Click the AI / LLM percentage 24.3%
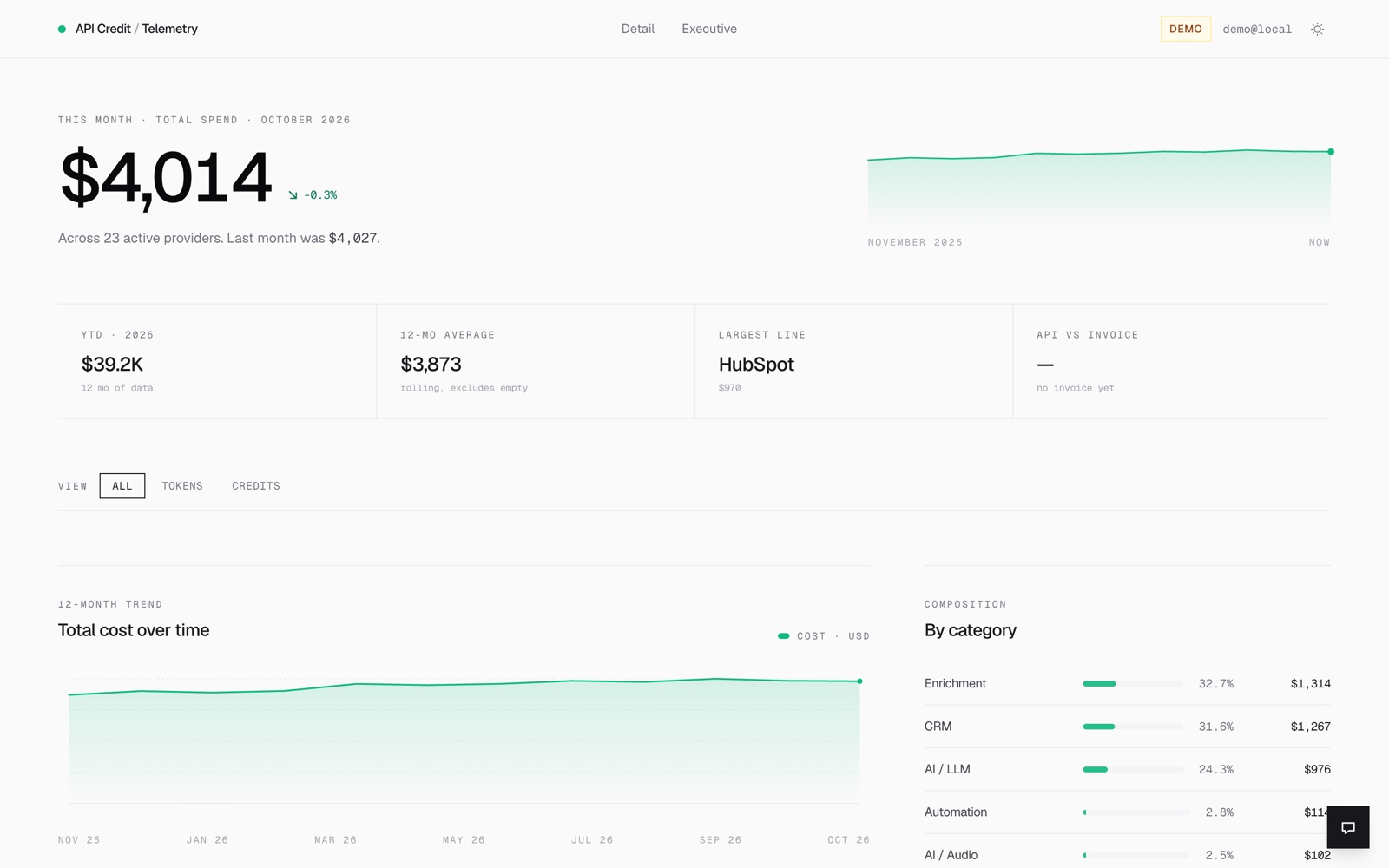 point(1215,769)
